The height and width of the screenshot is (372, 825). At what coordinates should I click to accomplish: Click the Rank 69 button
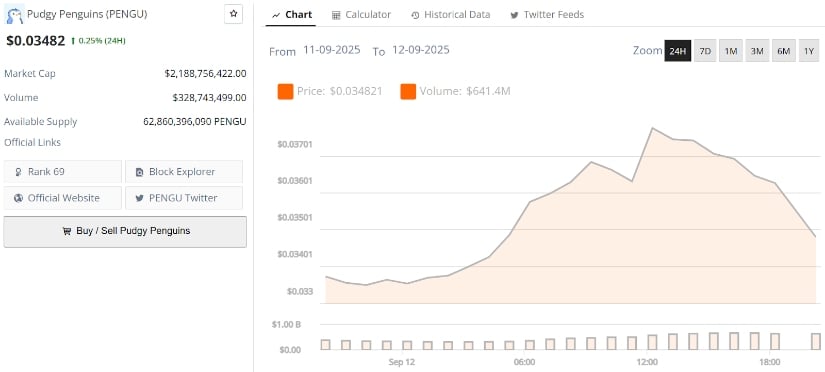click(63, 172)
